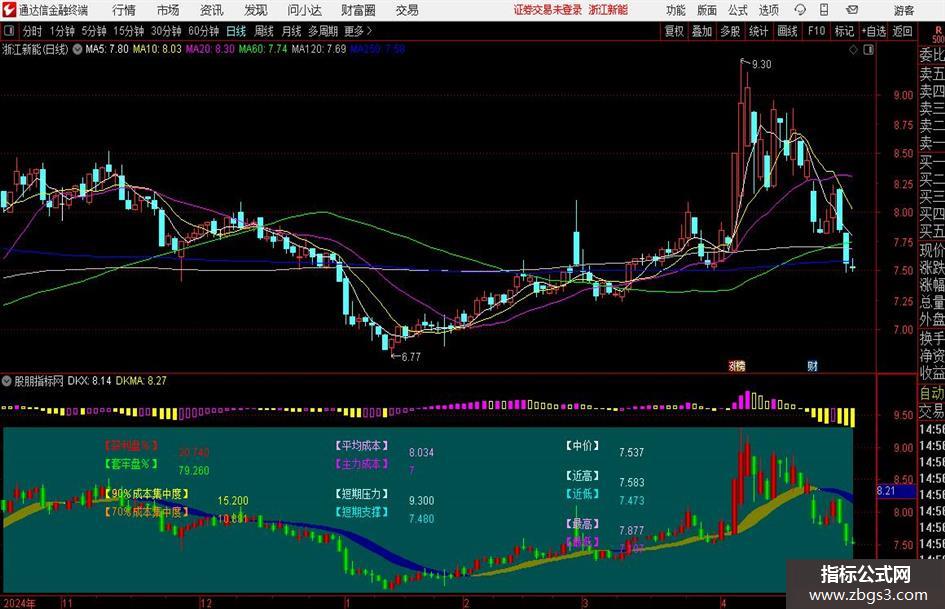
Task: Click the 6.77 low price label
Action: pos(411,357)
